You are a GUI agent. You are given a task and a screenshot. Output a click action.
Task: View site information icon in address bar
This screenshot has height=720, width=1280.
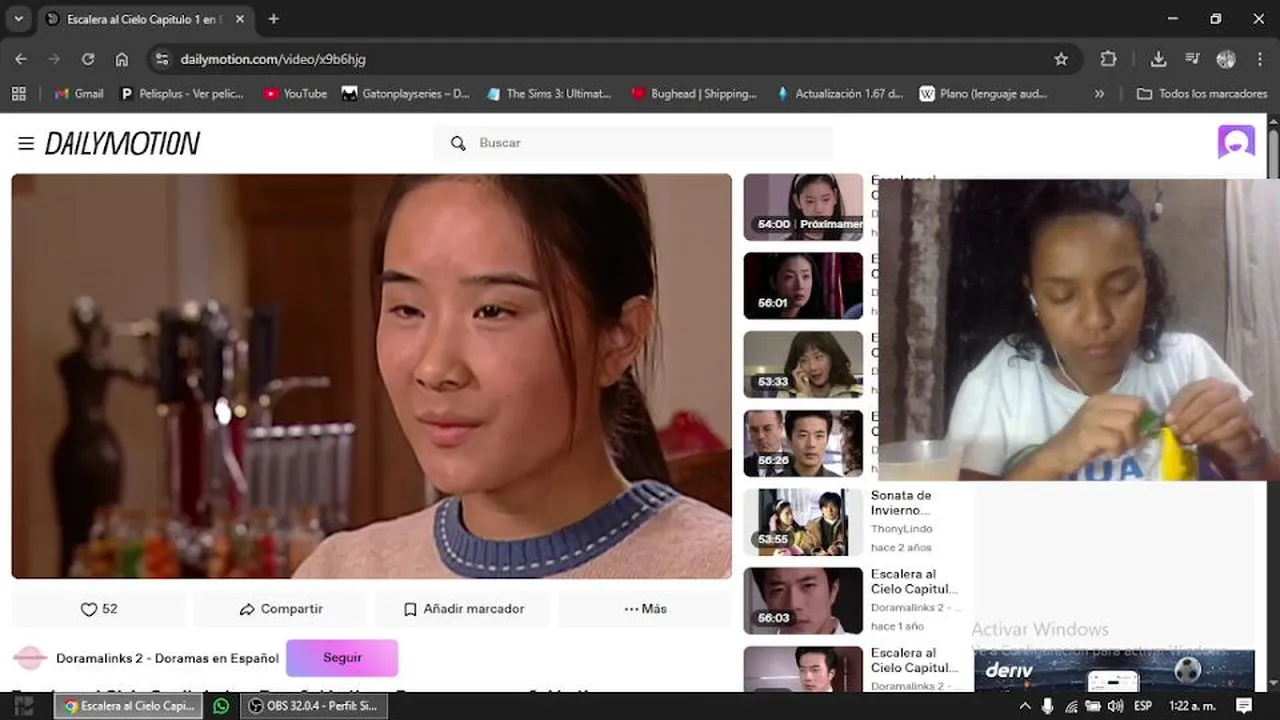click(163, 59)
